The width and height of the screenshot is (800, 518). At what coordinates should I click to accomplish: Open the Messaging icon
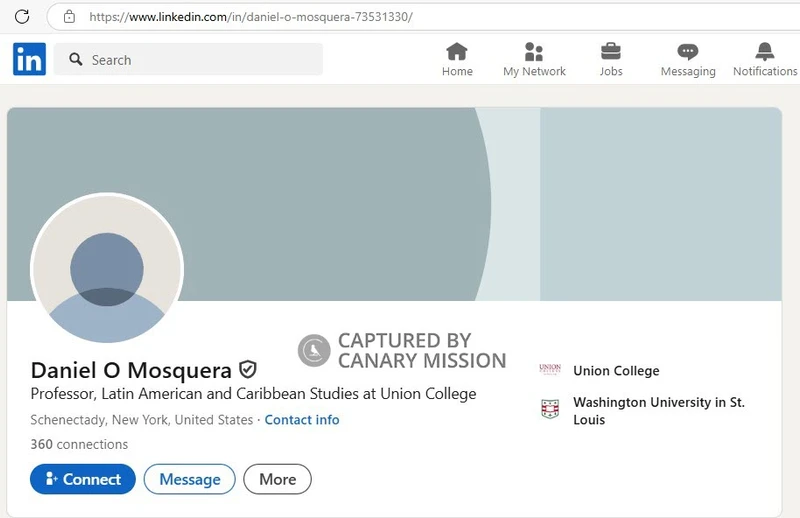coord(688,52)
